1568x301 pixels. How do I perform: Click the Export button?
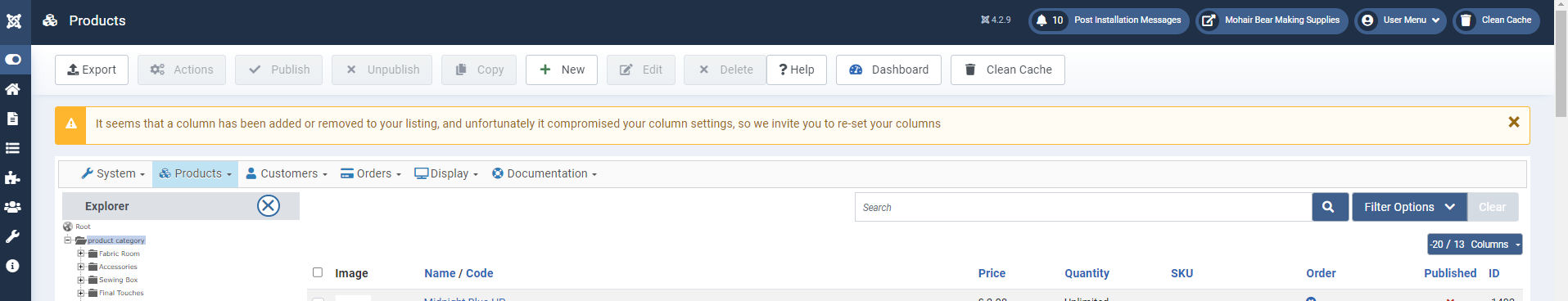[92, 70]
